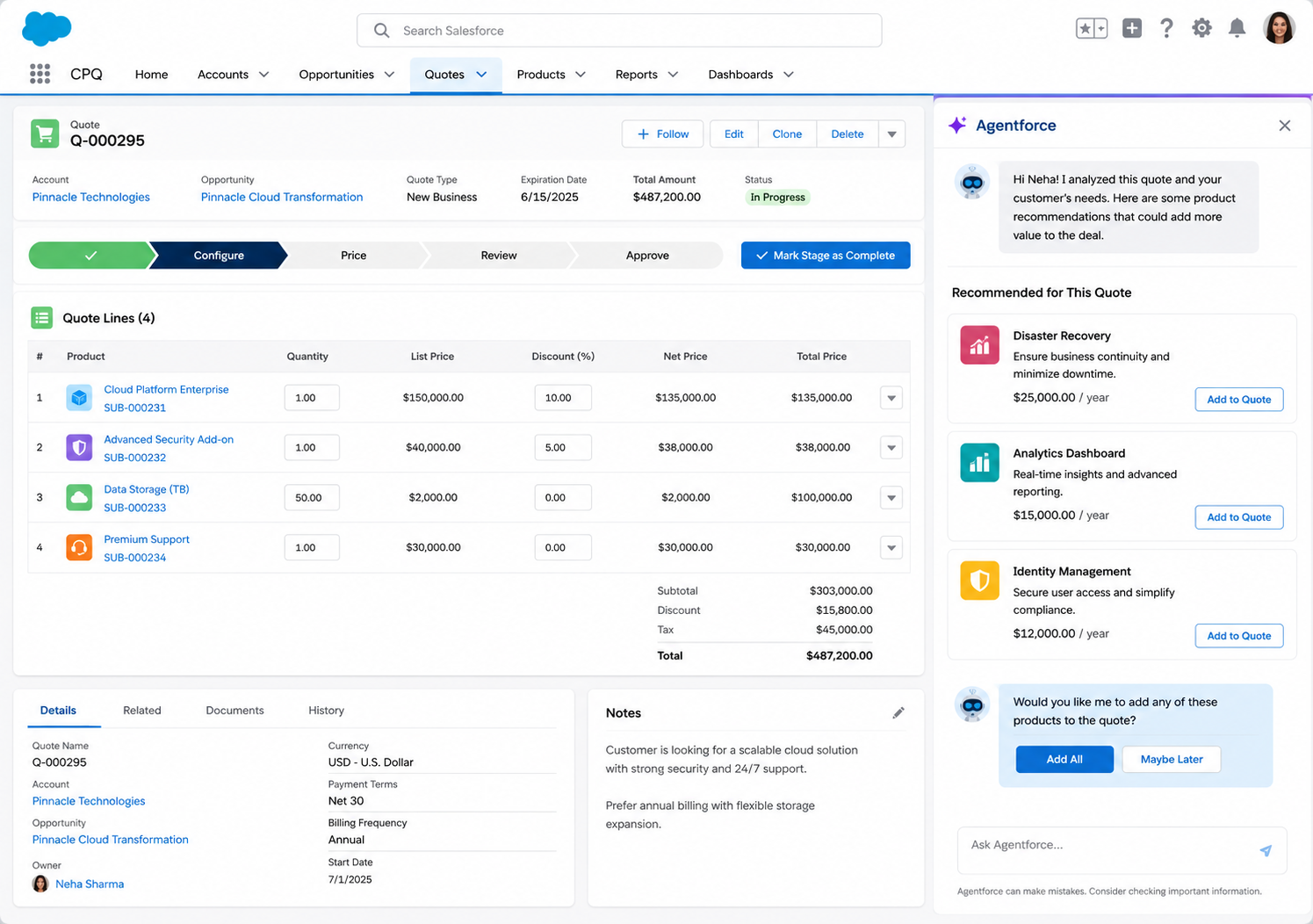Switch to the Details tab
1313x924 pixels.
[58, 711]
